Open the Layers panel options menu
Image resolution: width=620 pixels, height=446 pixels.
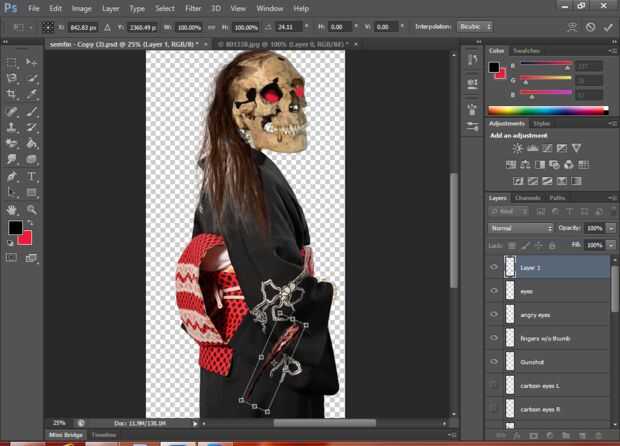tap(613, 197)
